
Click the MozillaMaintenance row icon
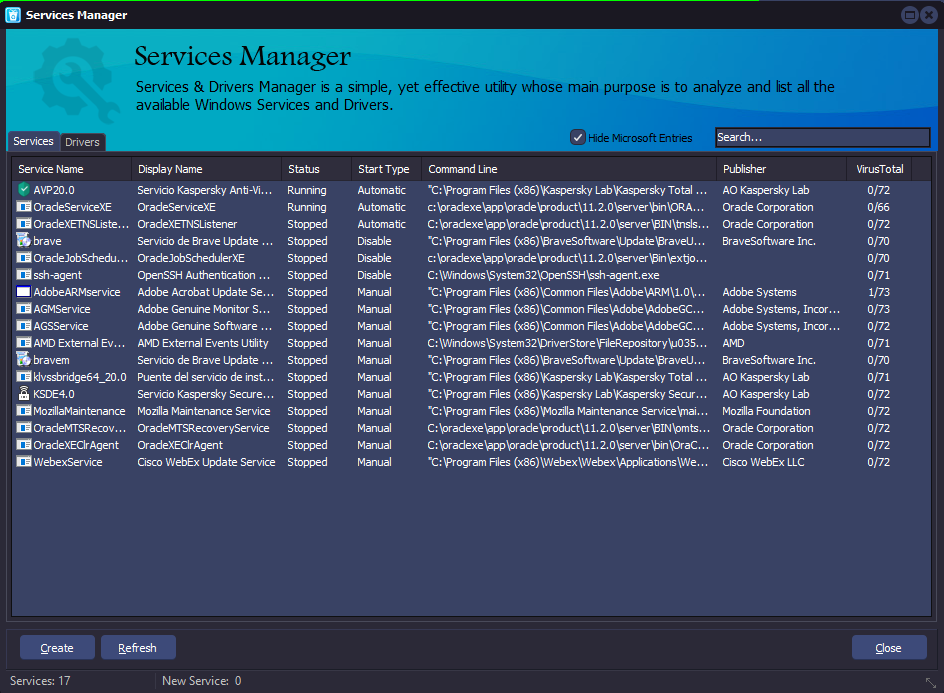click(23, 411)
